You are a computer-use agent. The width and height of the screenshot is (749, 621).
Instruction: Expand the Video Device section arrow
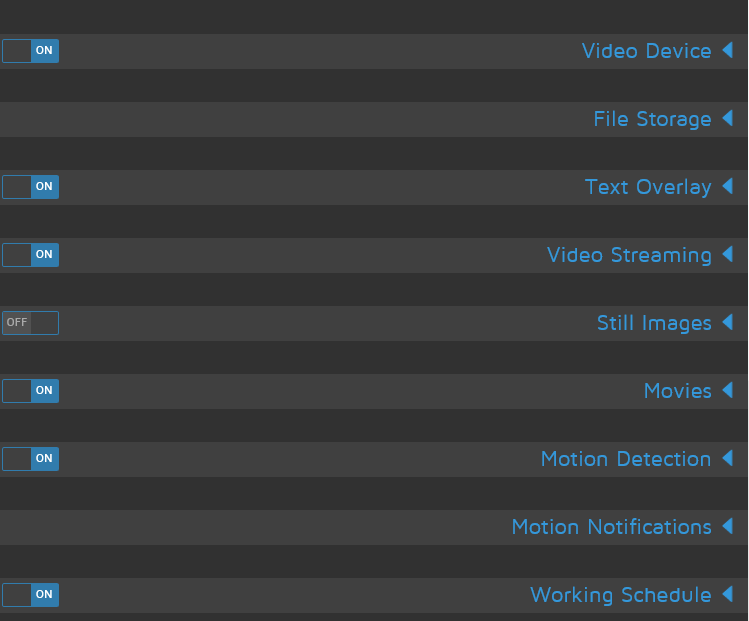(728, 50)
